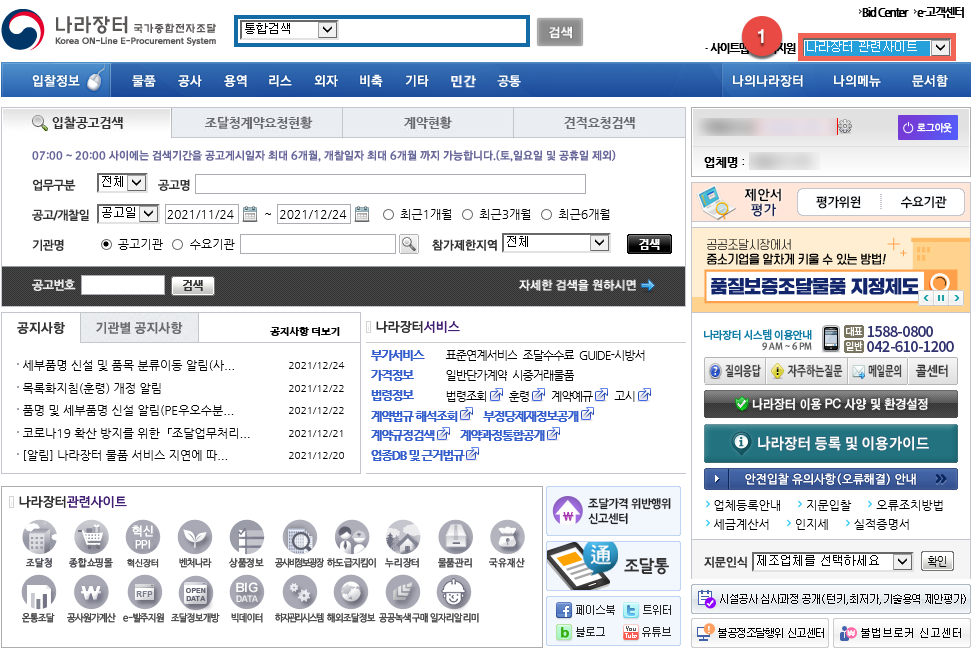Click the gray 검색 button next to 통합검색
The width and height of the screenshot is (978, 655).
pos(560,32)
